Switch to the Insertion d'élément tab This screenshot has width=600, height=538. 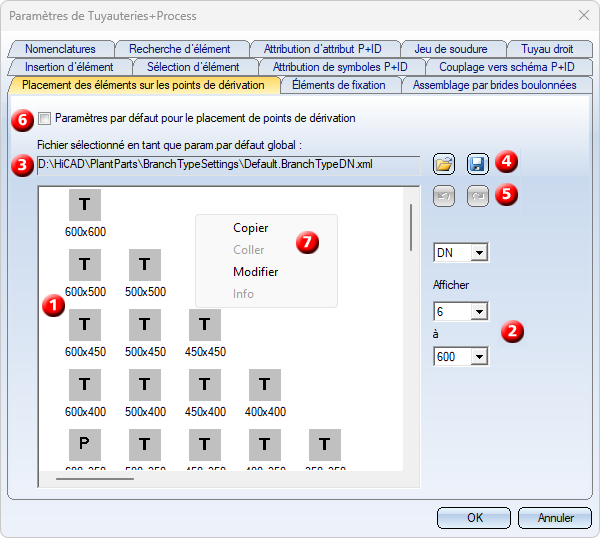(69, 67)
